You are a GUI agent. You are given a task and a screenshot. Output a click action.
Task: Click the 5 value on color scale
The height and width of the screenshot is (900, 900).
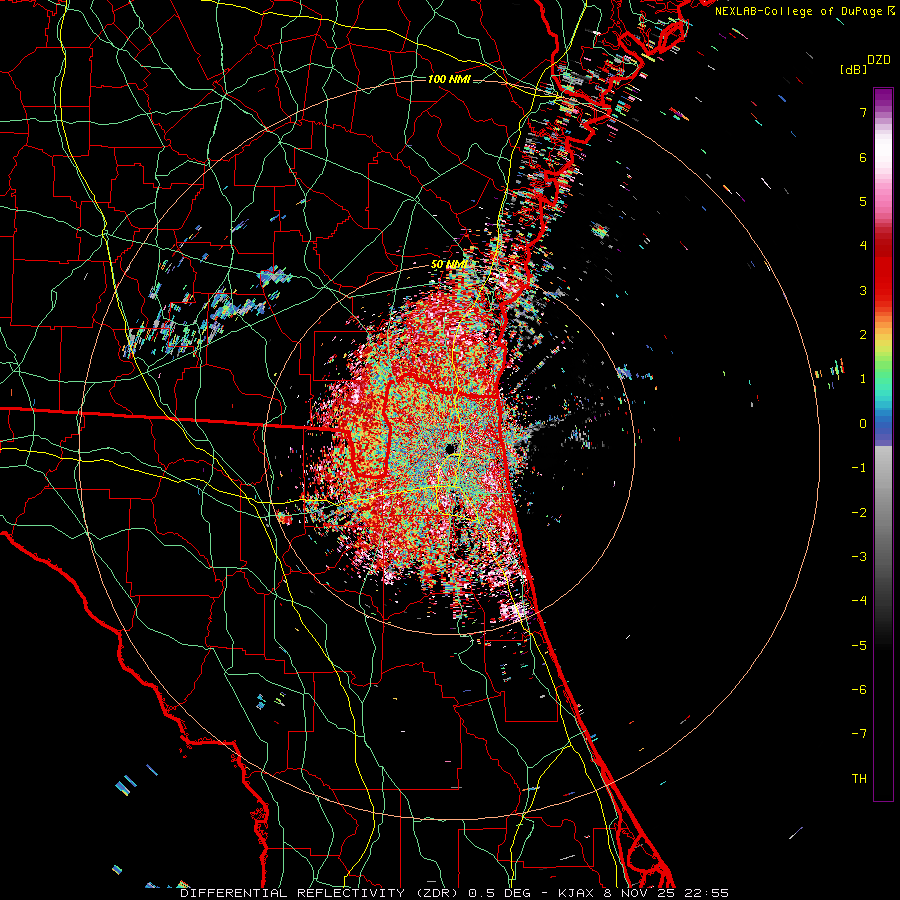863,201
